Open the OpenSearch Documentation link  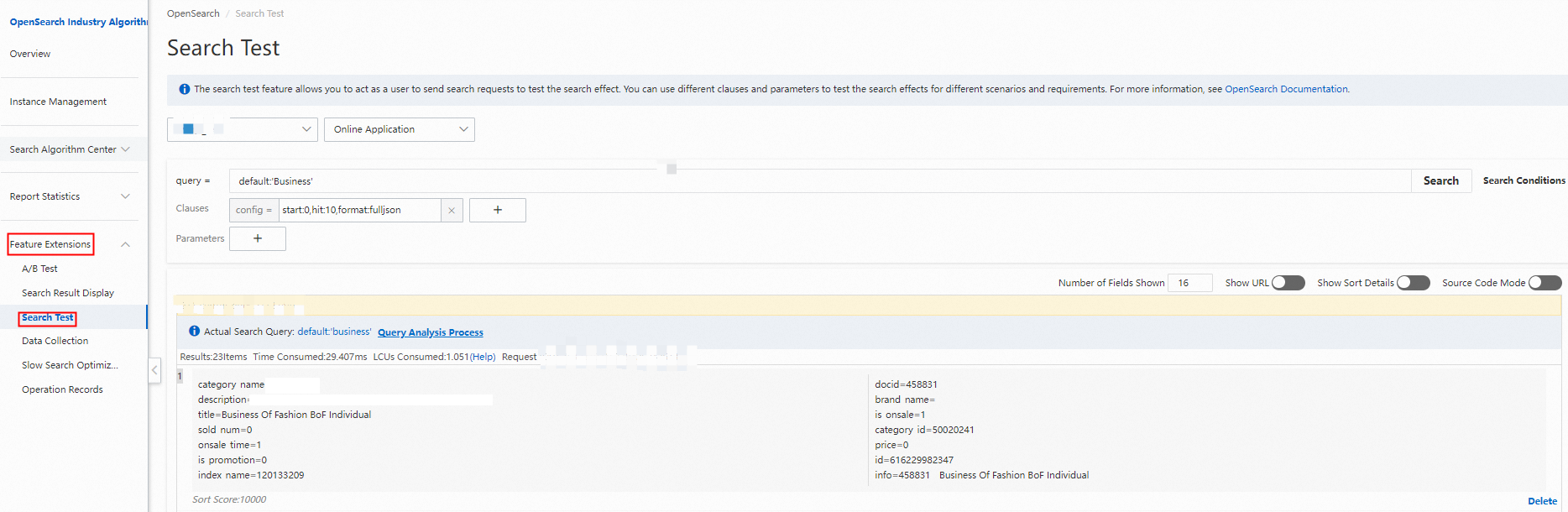pyautogui.click(x=1286, y=89)
